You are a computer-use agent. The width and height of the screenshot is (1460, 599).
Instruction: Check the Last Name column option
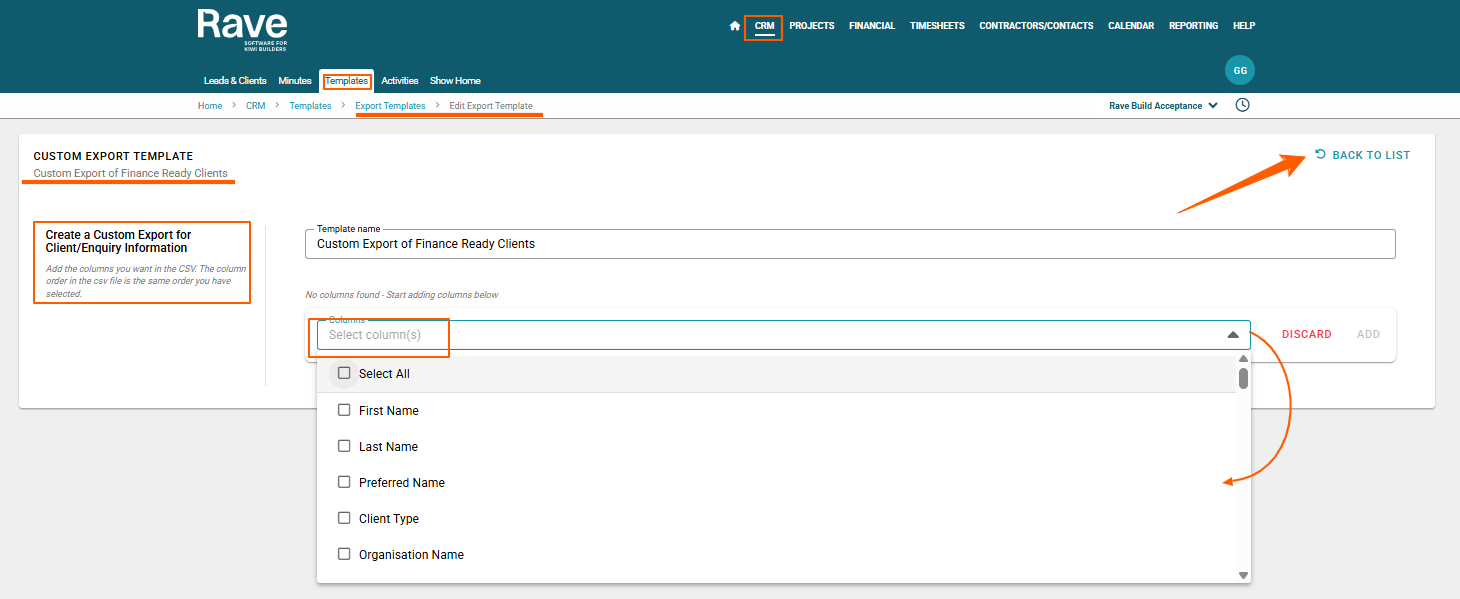(x=344, y=446)
